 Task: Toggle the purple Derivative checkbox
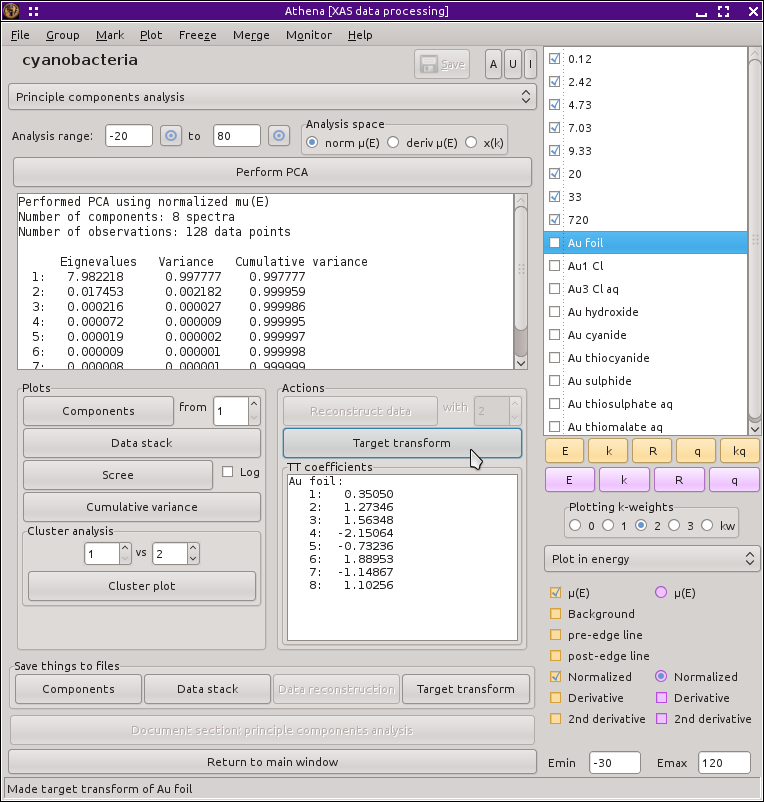[x=661, y=698]
